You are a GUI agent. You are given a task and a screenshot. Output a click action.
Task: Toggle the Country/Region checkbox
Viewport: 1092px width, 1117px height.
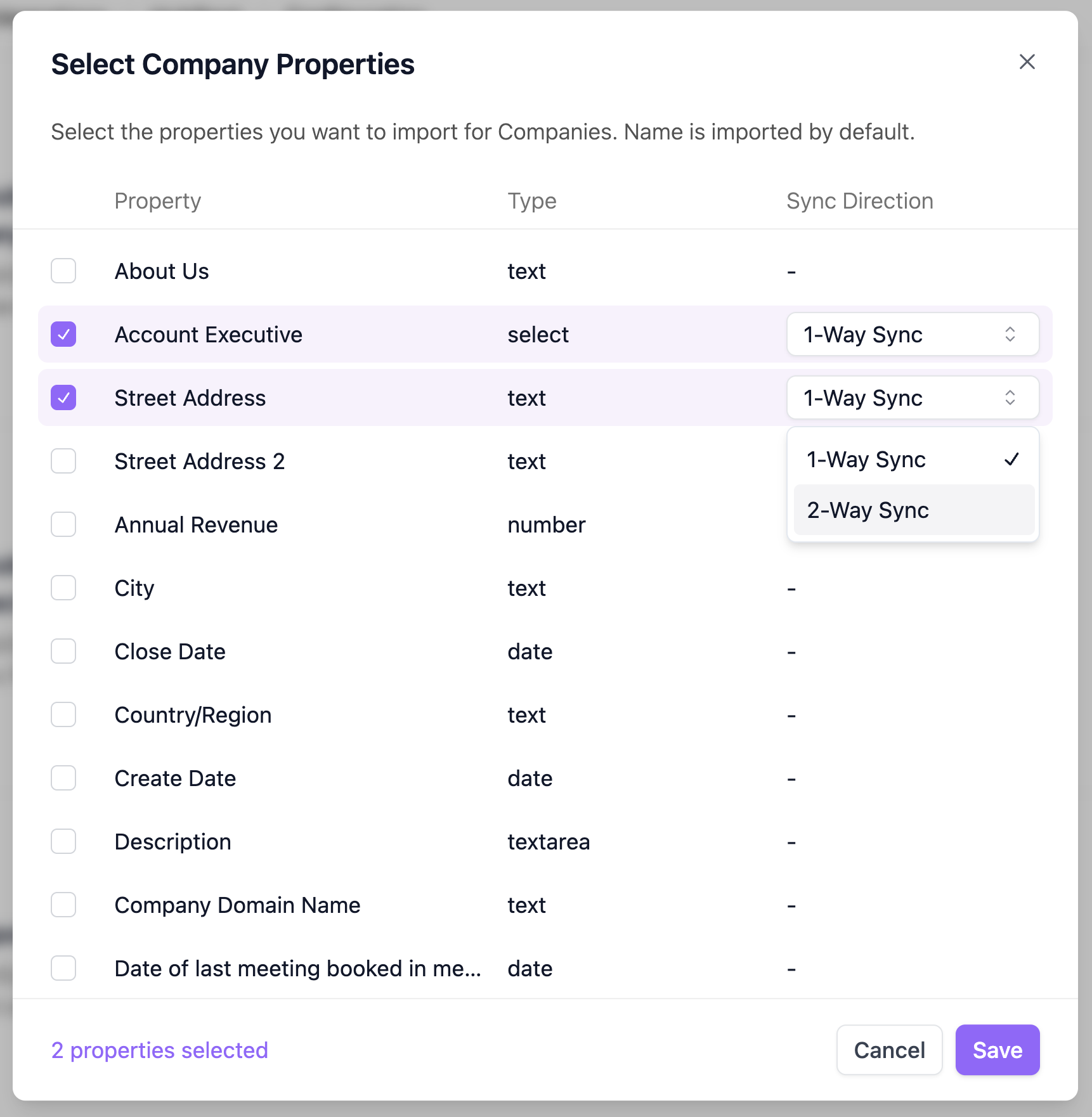[x=63, y=715]
